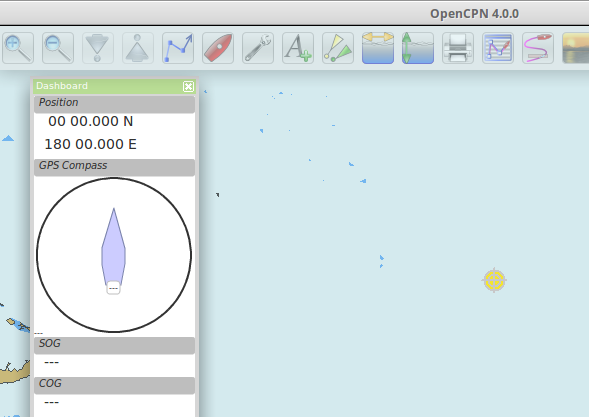Image resolution: width=589 pixels, height=417 pixels.
Task: Close the Dashboard panel
Action: [188, 86]
